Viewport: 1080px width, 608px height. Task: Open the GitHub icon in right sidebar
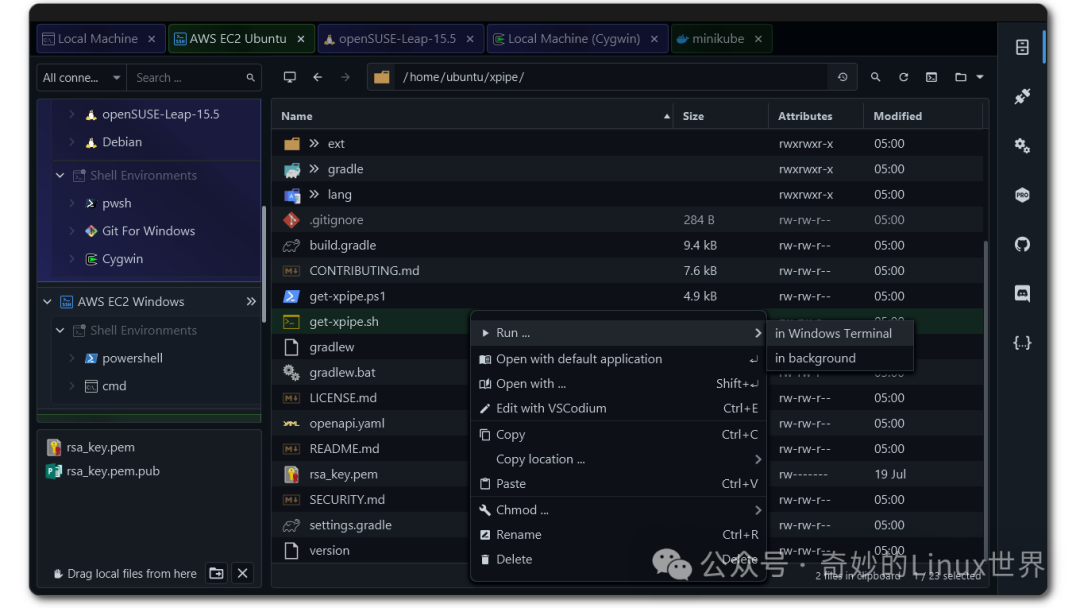point(1022,244)
